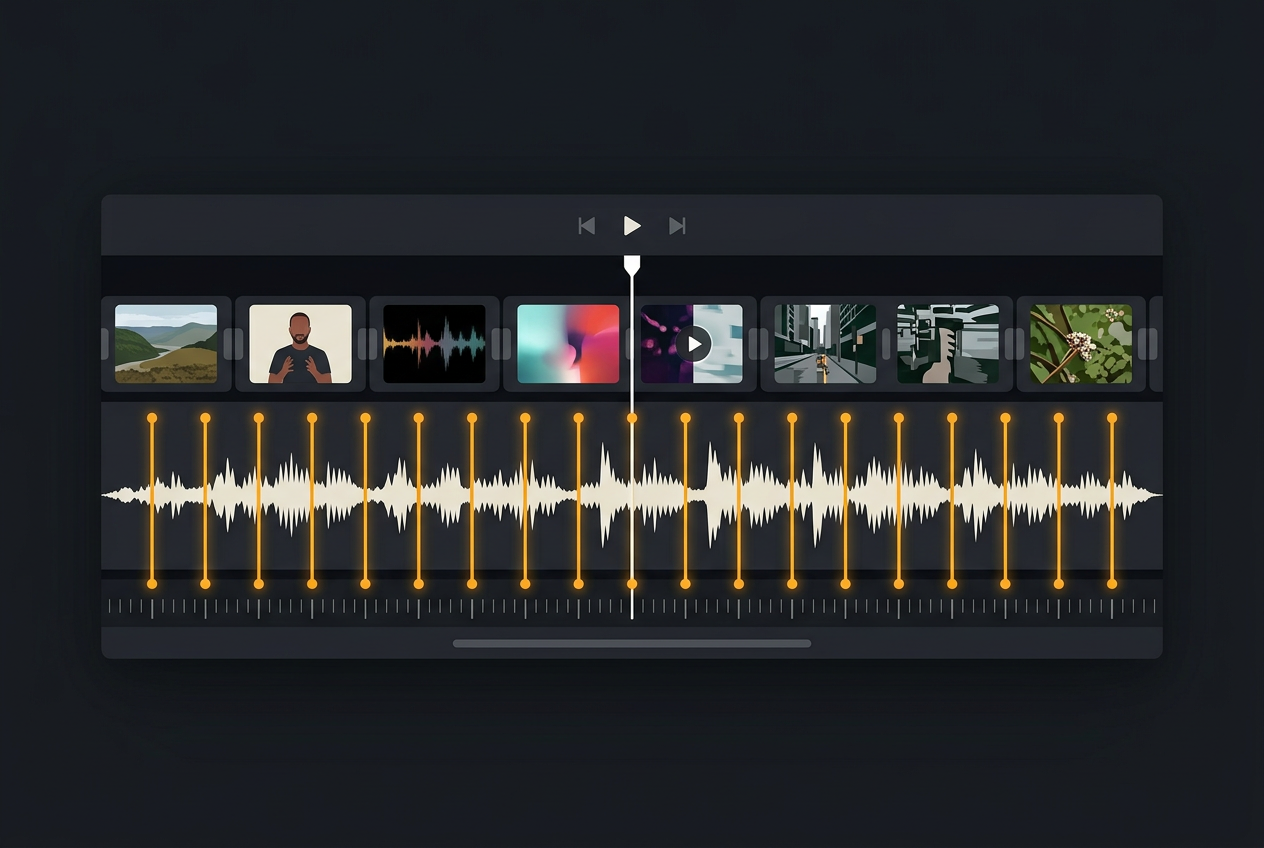Click the right trim handle of flower clip
Image resolution: width=1264 pixels, height=848 pixels.
click(1142, 344)
